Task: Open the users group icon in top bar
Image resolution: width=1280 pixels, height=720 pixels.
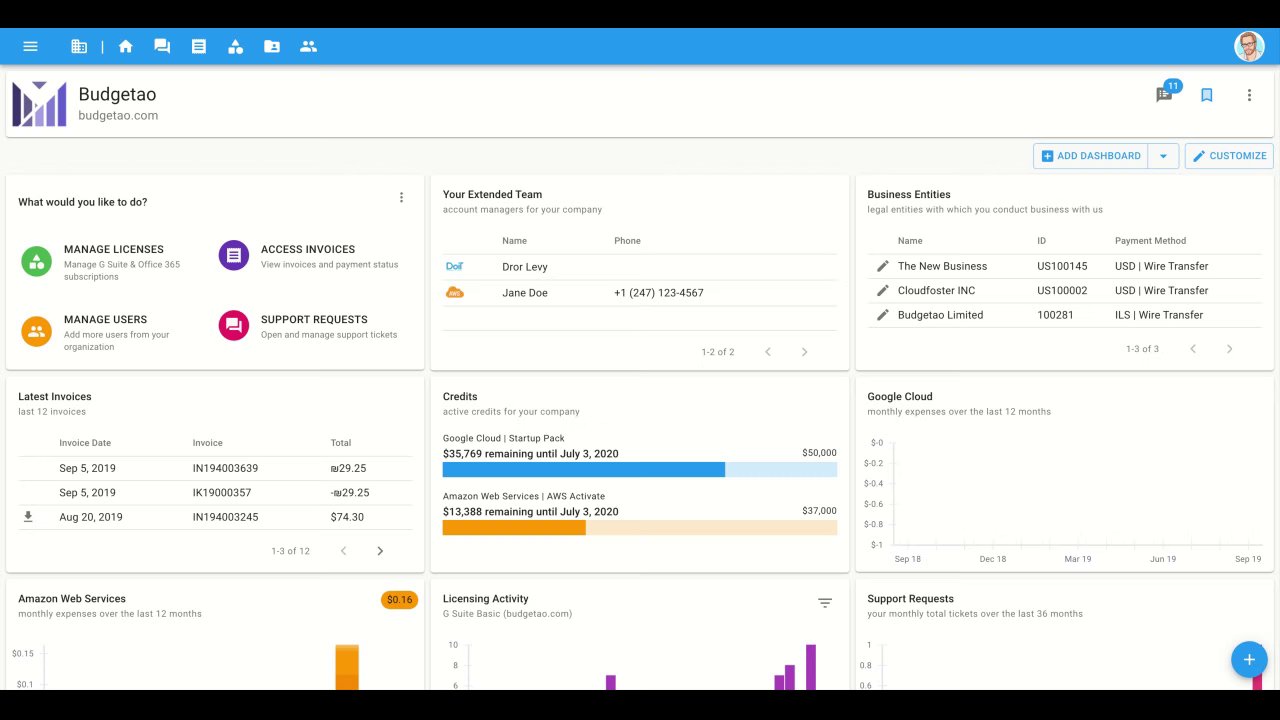Action: [308, 46]
